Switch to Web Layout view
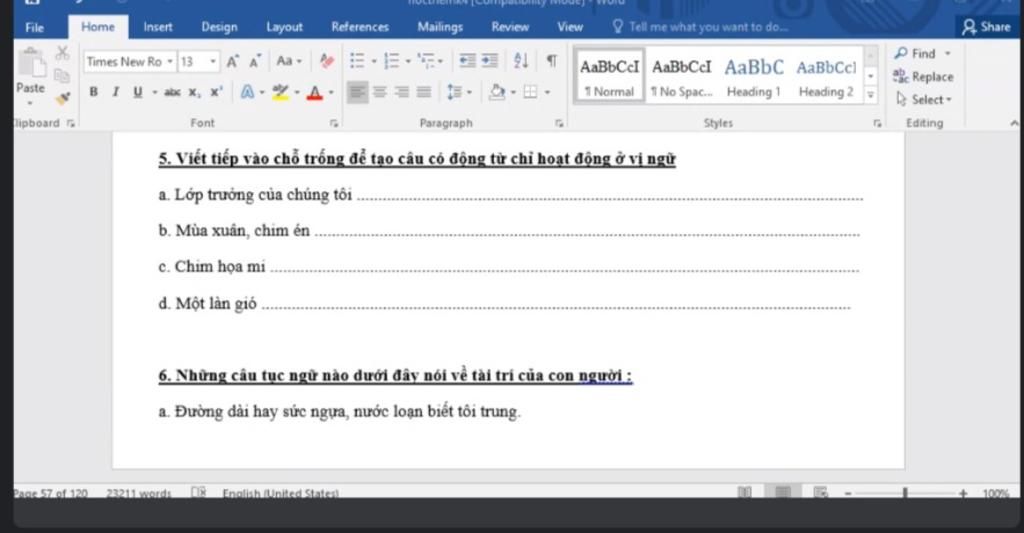 click(821, 492)
